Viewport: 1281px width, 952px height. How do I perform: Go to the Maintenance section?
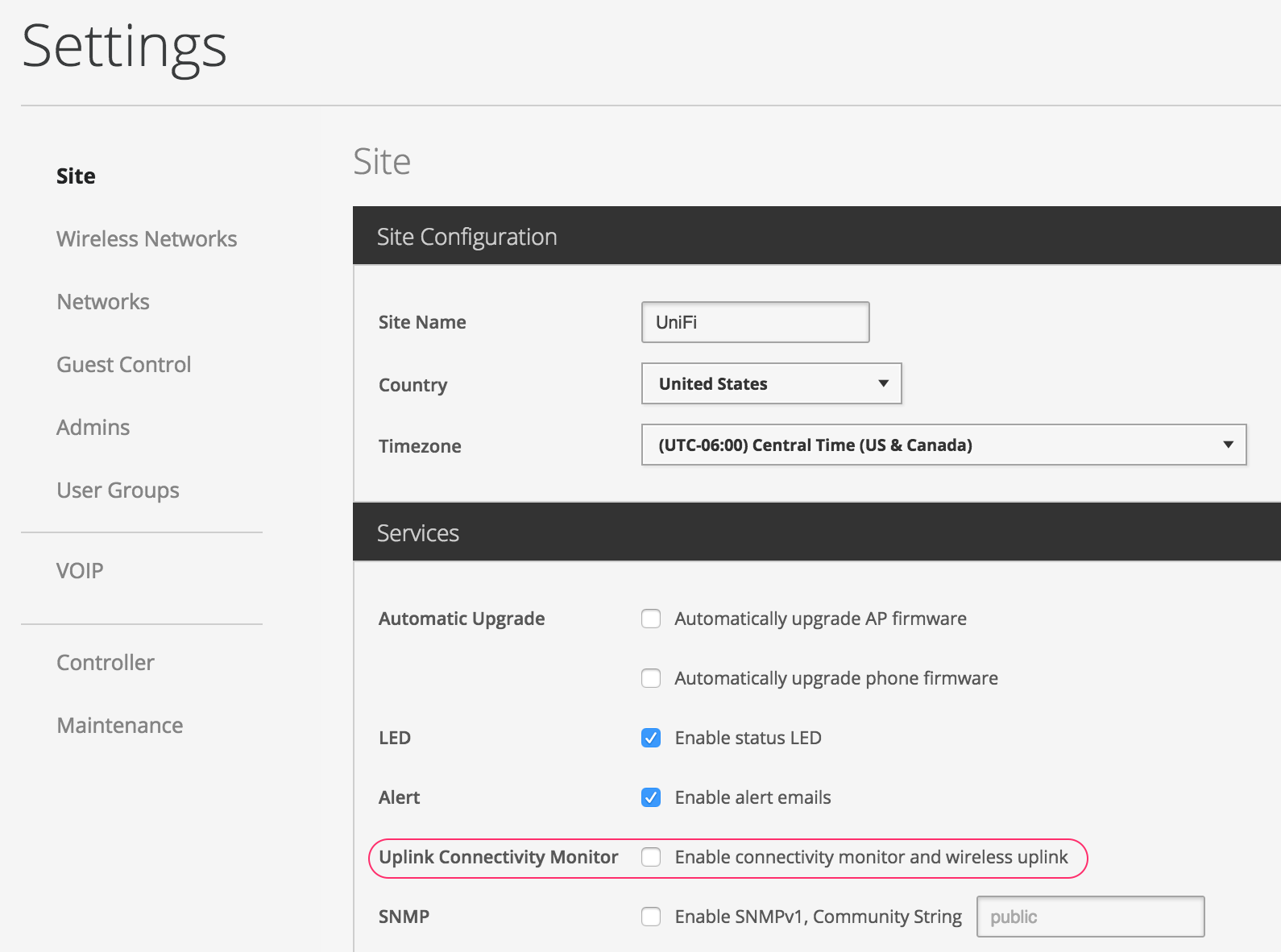coord(119,726)
